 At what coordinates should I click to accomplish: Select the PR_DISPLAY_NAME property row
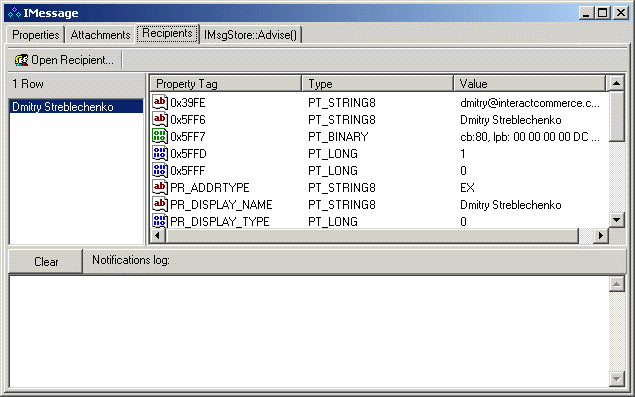tap(379, 205)
